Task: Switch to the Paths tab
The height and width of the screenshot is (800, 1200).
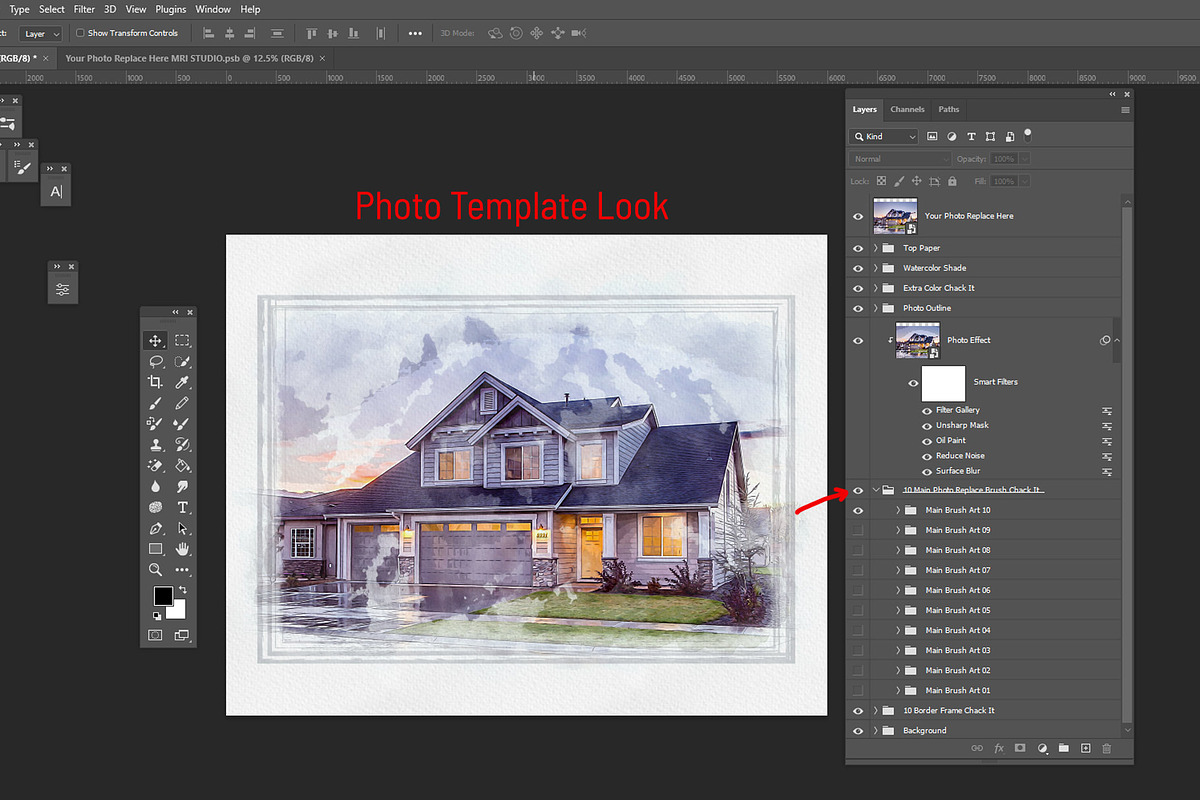Action: [x=949, y=110]
